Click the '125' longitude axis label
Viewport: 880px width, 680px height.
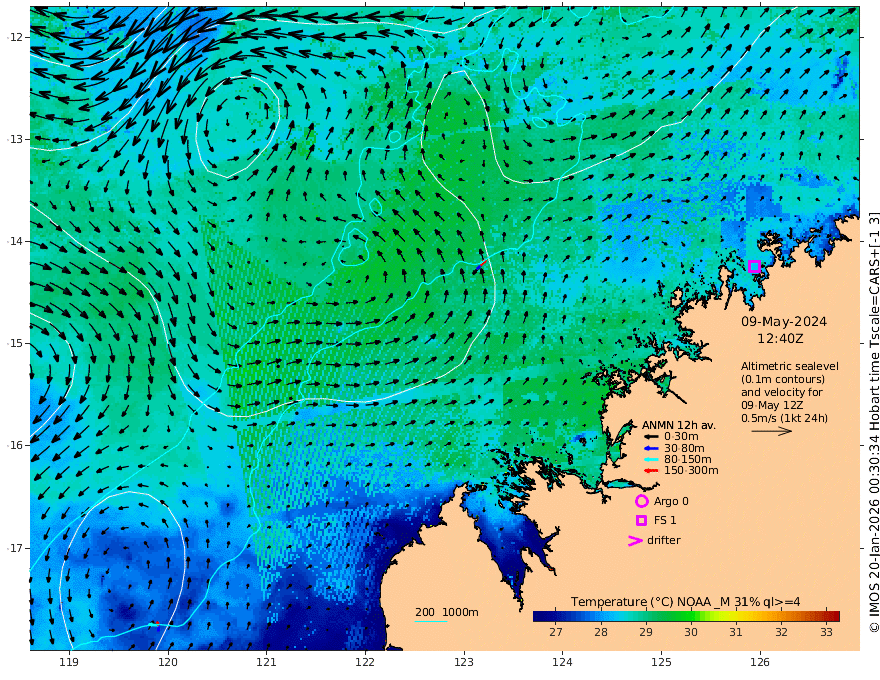(x=662, y=663)
